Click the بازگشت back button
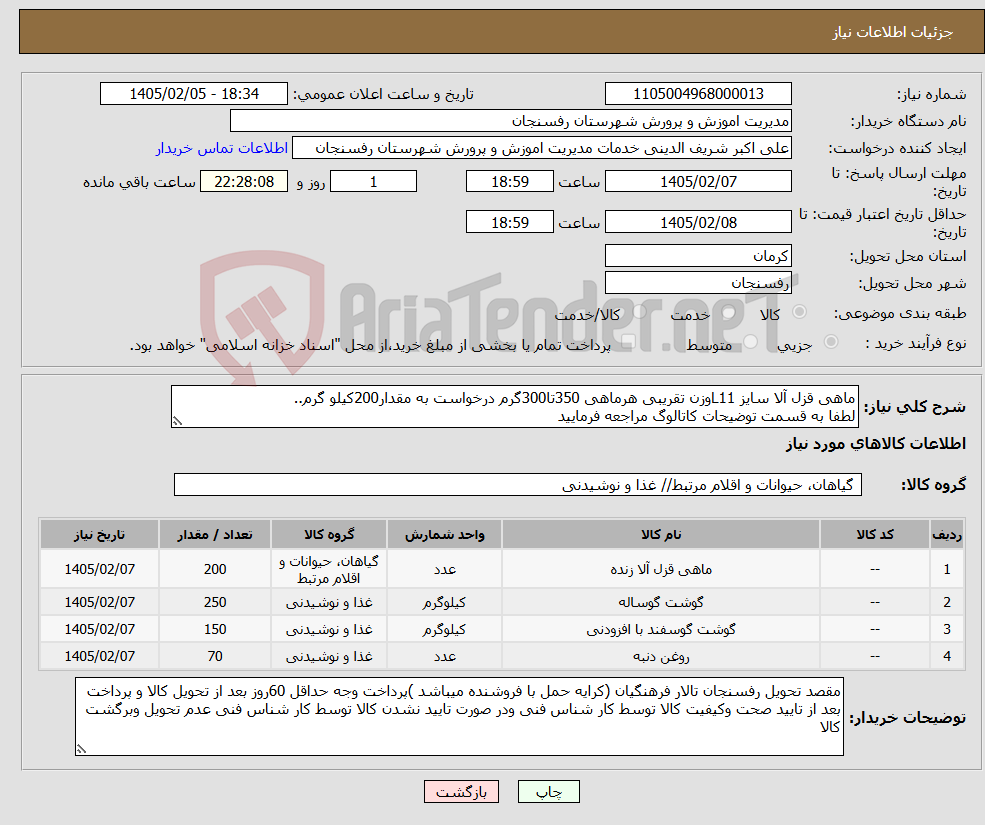 461,792
